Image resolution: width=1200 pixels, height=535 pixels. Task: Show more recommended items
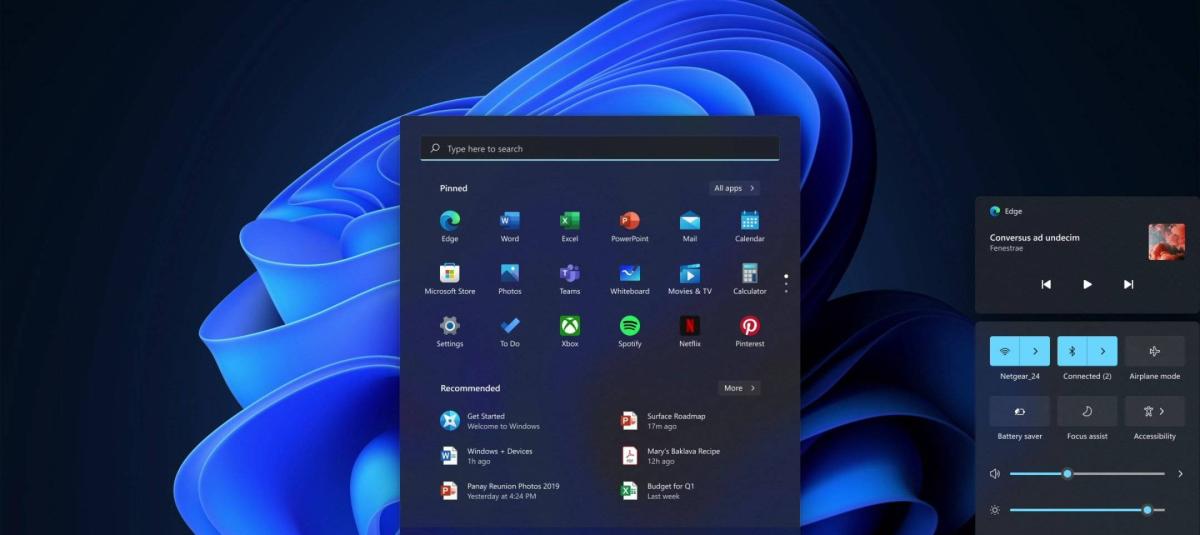coord(739,388)
